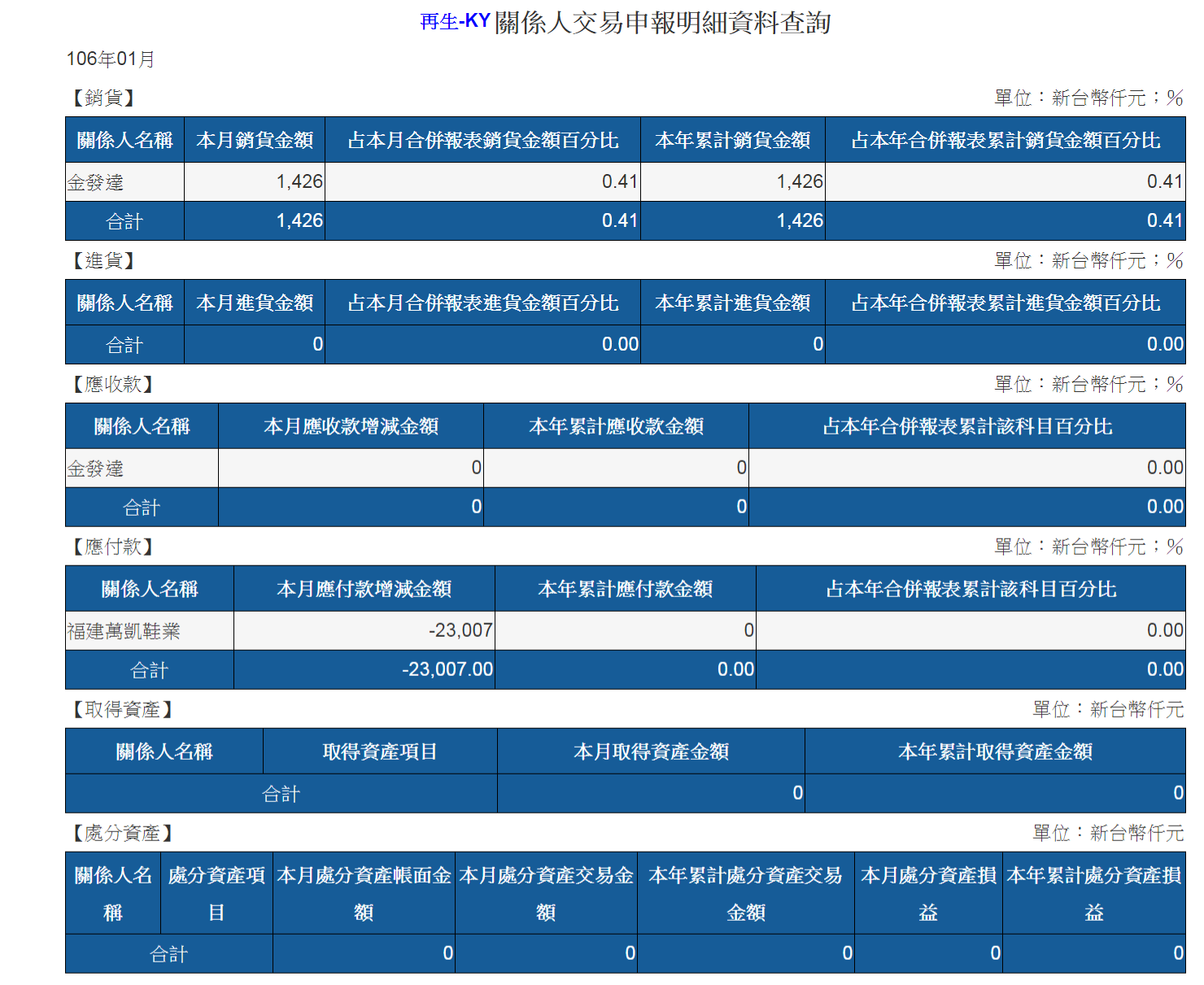Click the unit label above the 銷貨 table
The height and width of the screenshot is (985, 1204).
[1088, 98]
